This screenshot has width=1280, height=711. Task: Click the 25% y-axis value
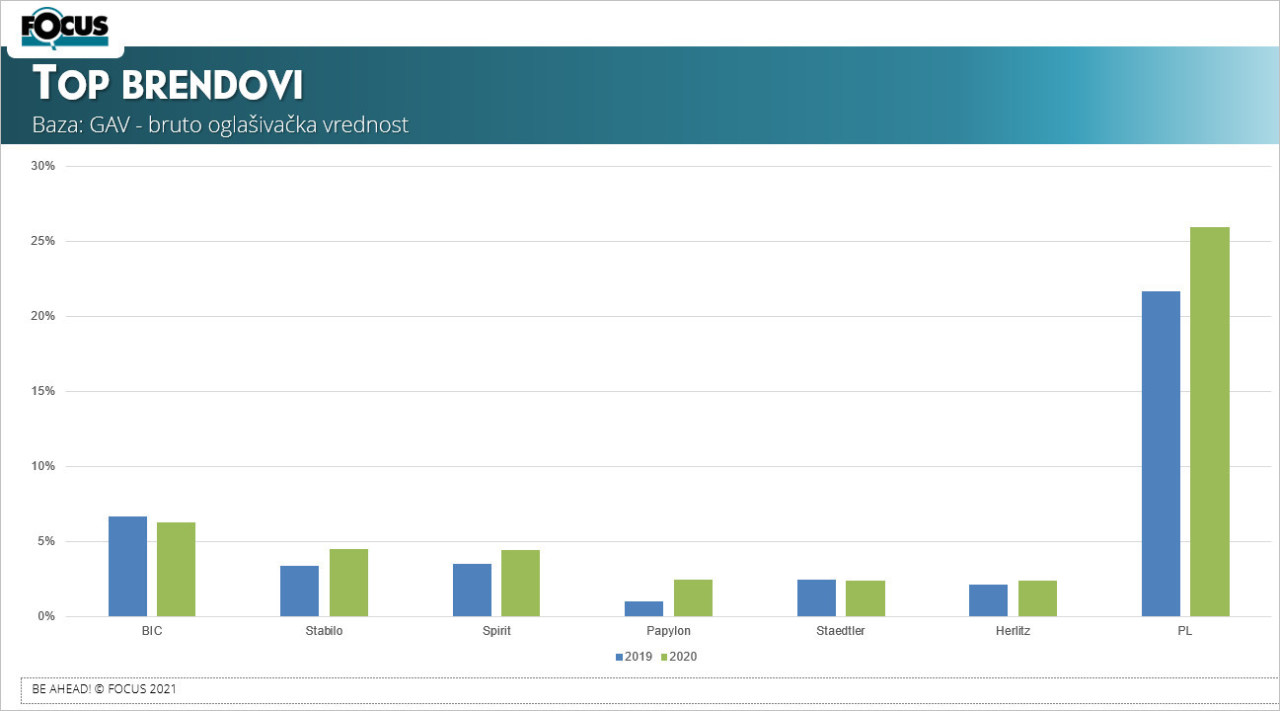pos(43,241)
